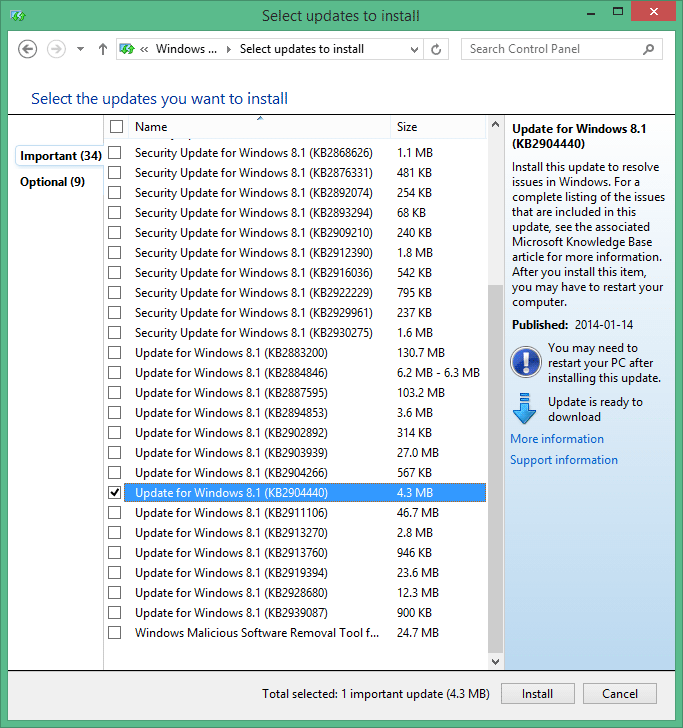The image size is (683, 728).
Task: Expand the breadcrumb chevron after Windows
Action: [228, 49]
